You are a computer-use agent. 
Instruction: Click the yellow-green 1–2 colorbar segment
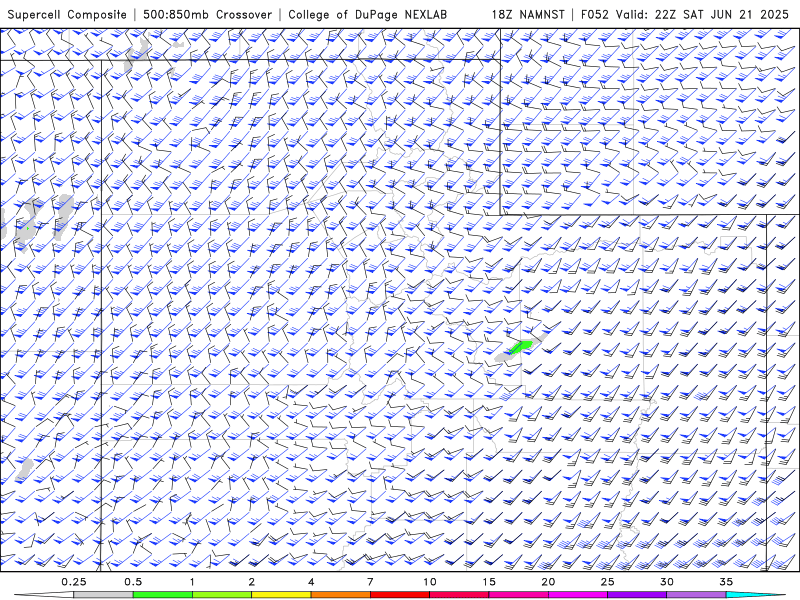(x=222, y=595)
